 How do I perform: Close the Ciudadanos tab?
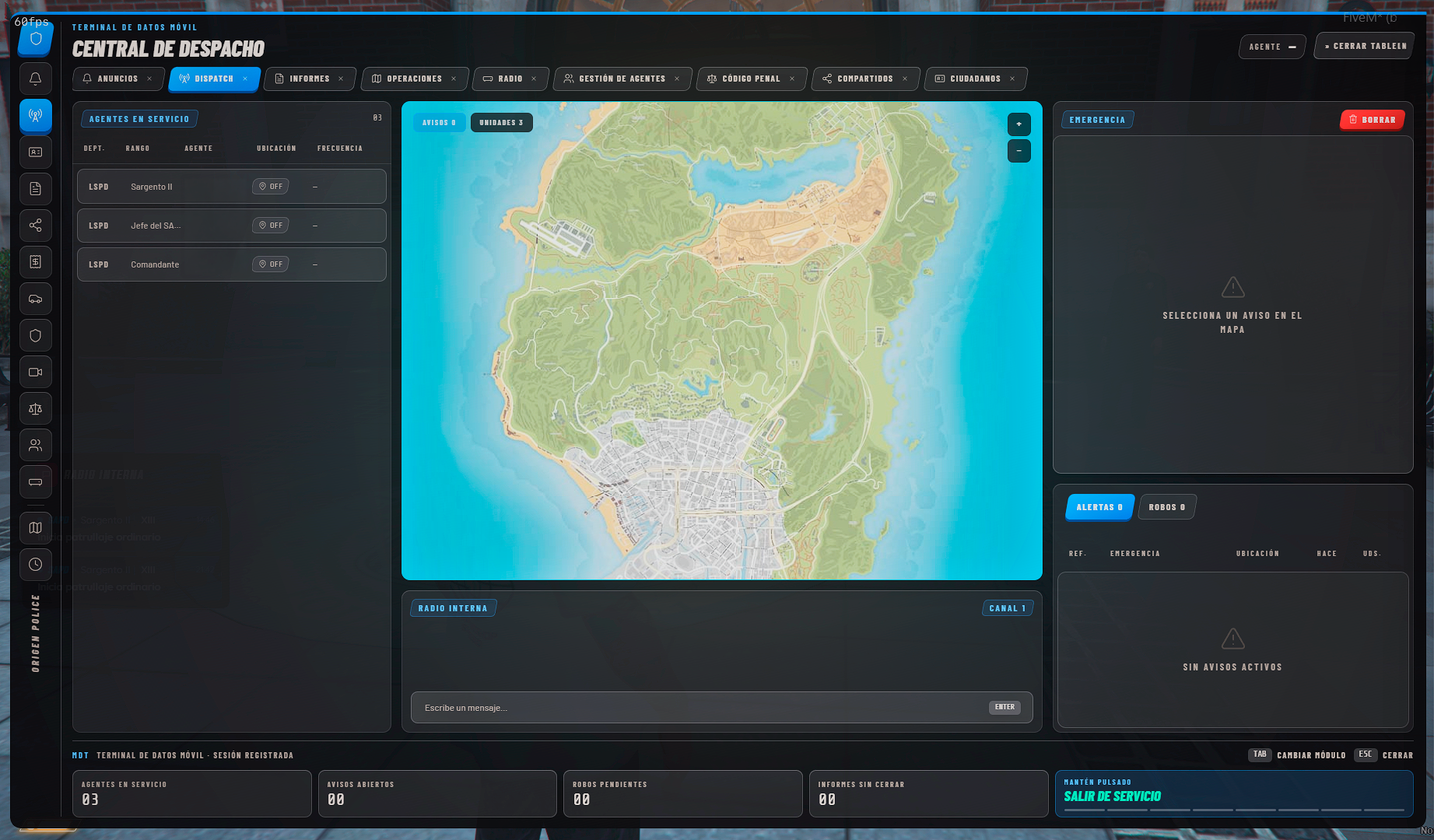click(1012, 79)
